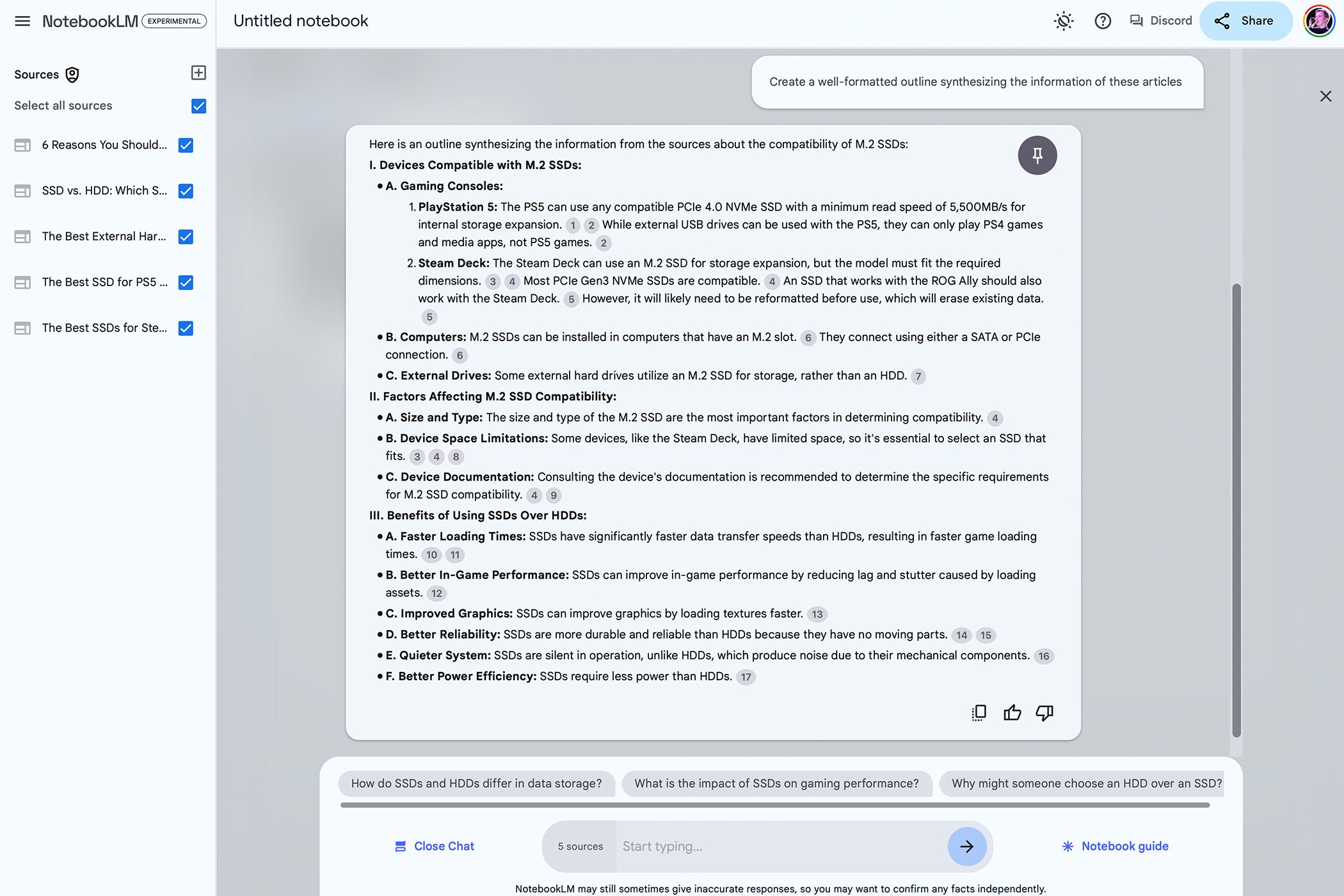Click the help question mark icon
This screenshot has width=1344, height=896.
tap(1100, 20)
